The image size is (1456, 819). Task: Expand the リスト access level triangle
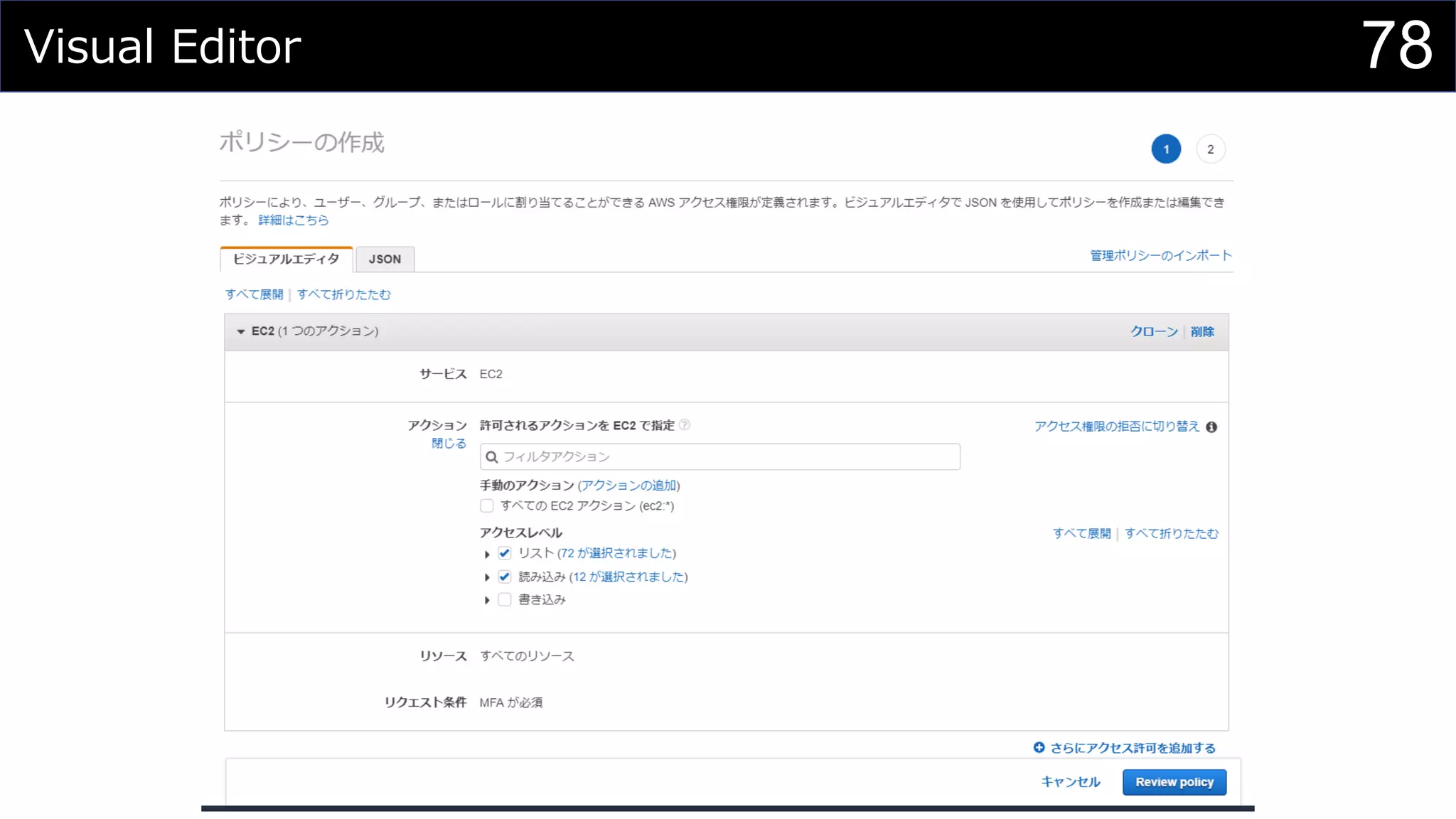coord(487,554)
